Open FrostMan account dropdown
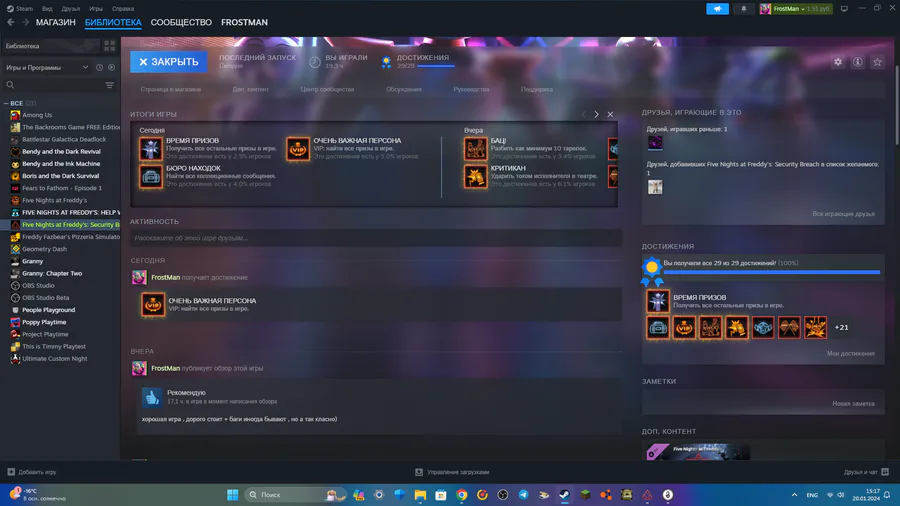Viewport: 900px width, 506px height. pos(796,9)
